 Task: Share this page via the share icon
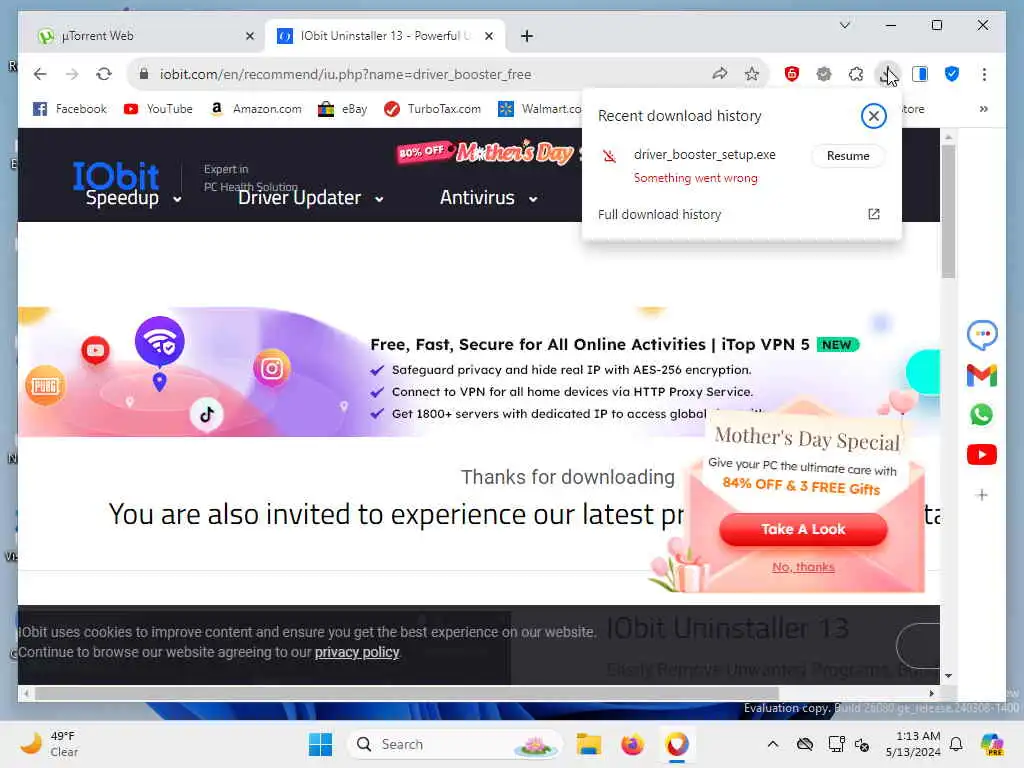point(720,74)
